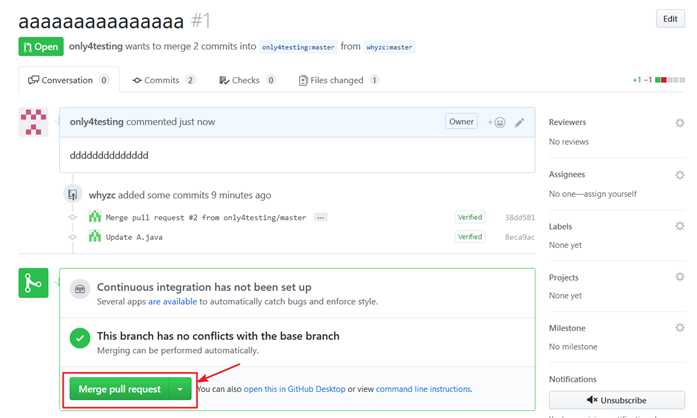
Task: Open whyzc user profile link
Action: [102, 195]
